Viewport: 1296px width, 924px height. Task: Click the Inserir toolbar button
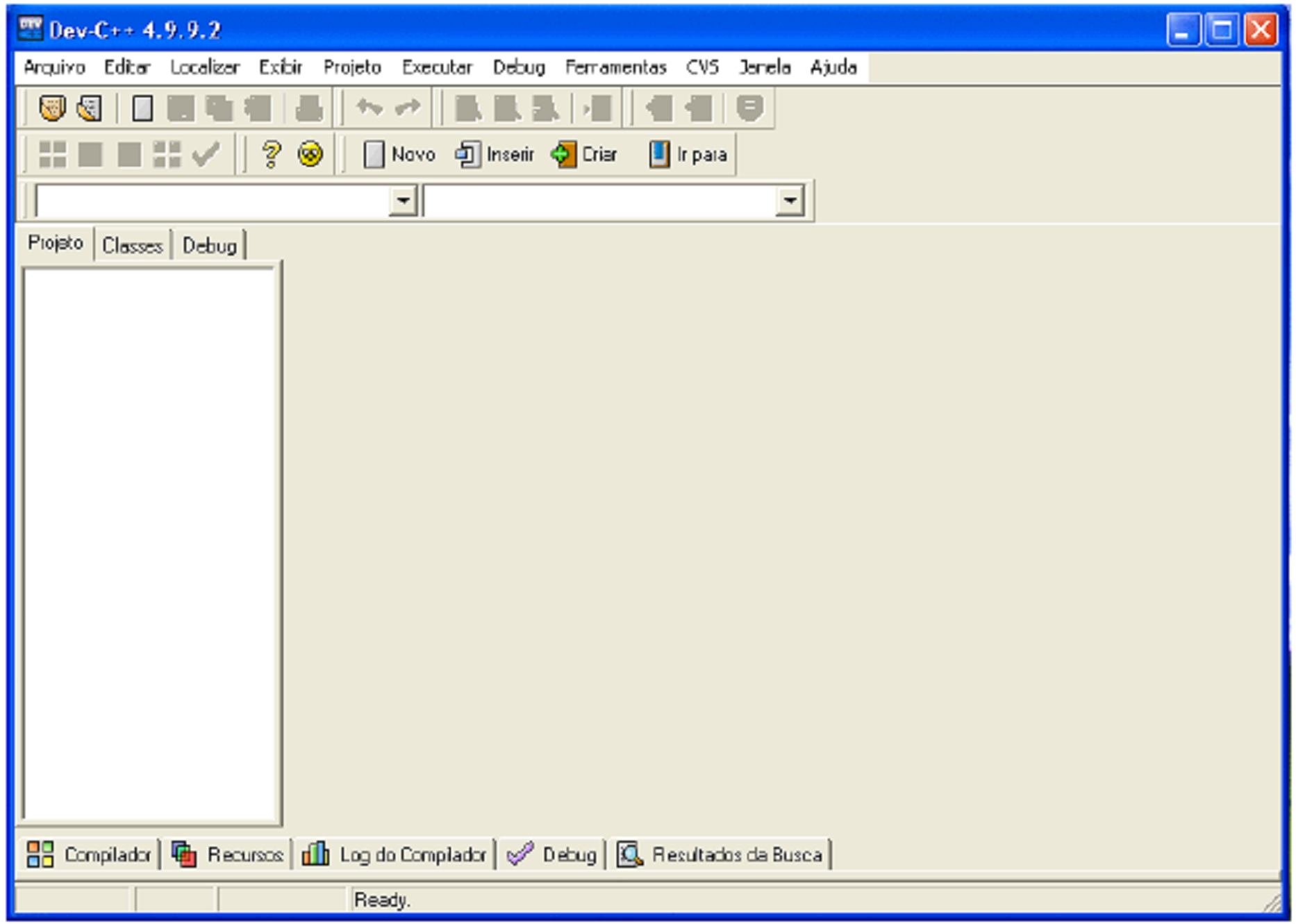(495, 154)
